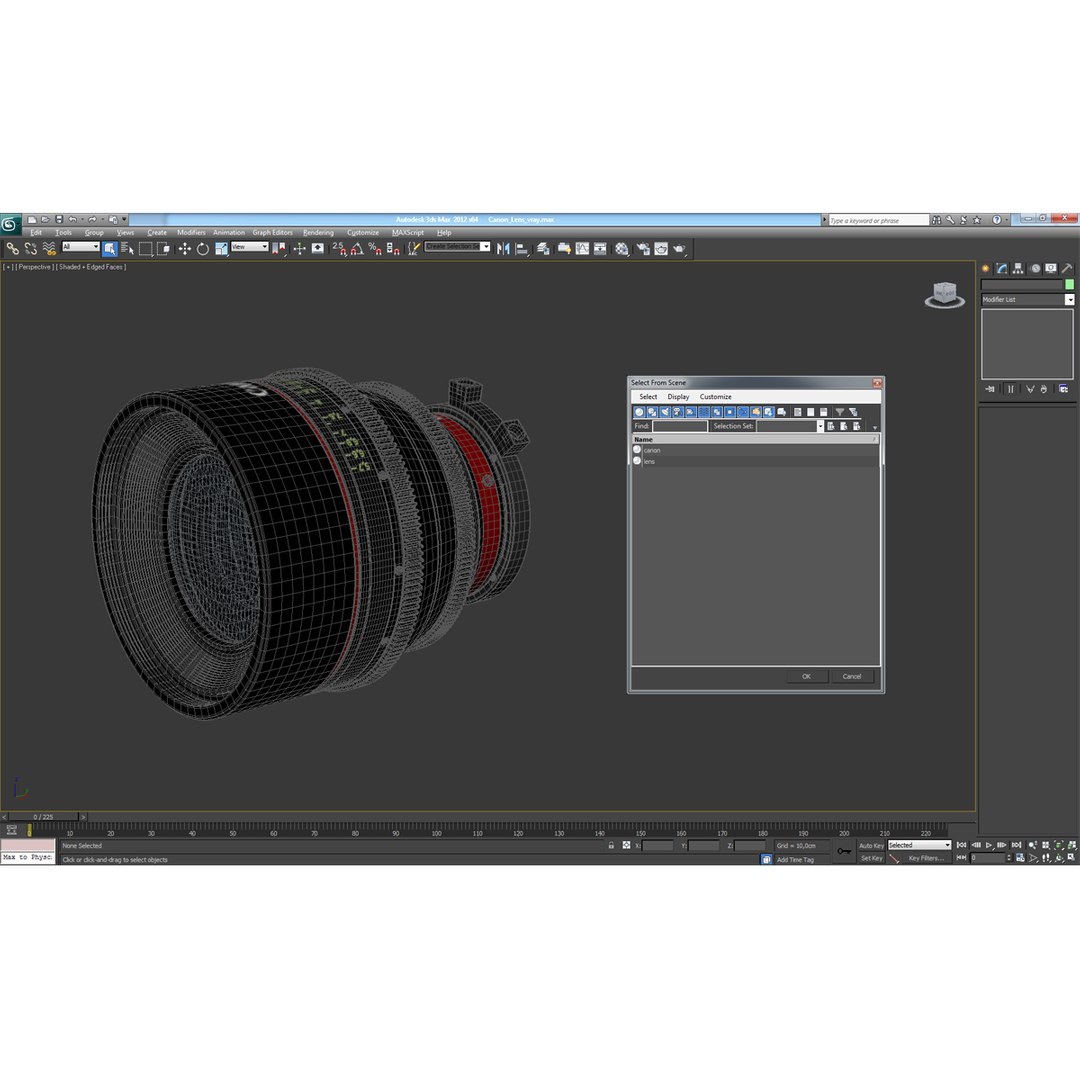This screenshot has height=1080, width=1080.
Task: Open the Hierarchy command panel tab
Action: 1018,269
